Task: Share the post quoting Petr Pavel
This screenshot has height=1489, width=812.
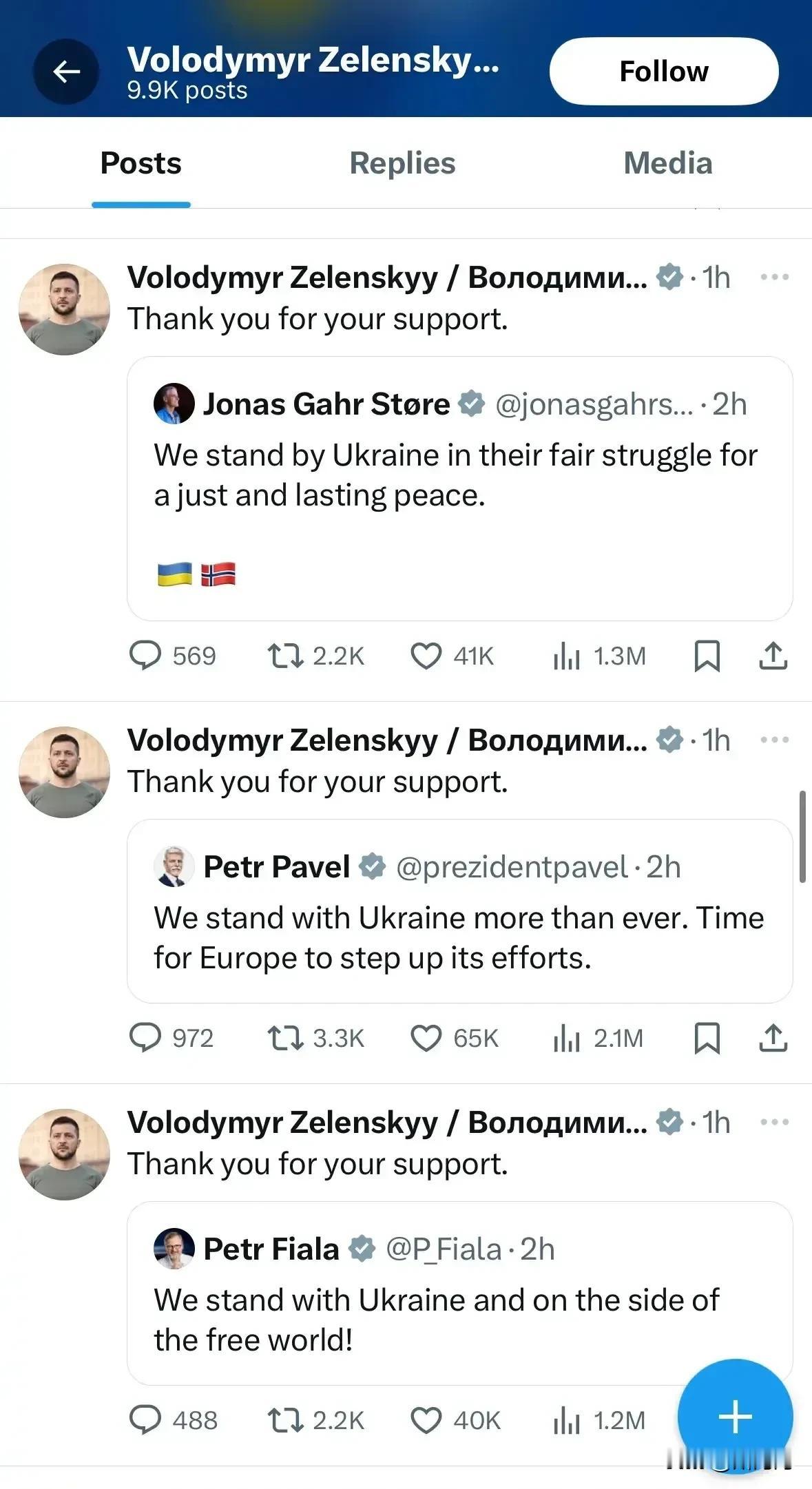Action: (773, 1039)
